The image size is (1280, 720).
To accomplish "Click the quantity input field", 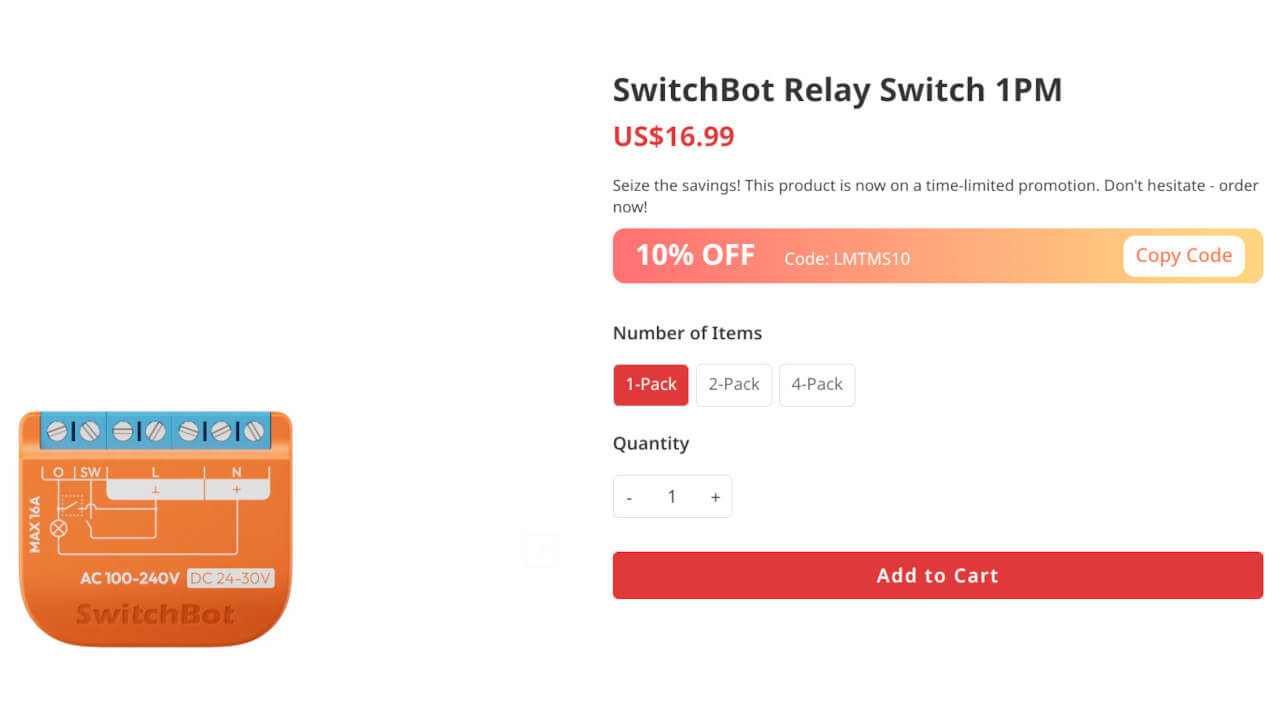I will (x=672, y=496).
